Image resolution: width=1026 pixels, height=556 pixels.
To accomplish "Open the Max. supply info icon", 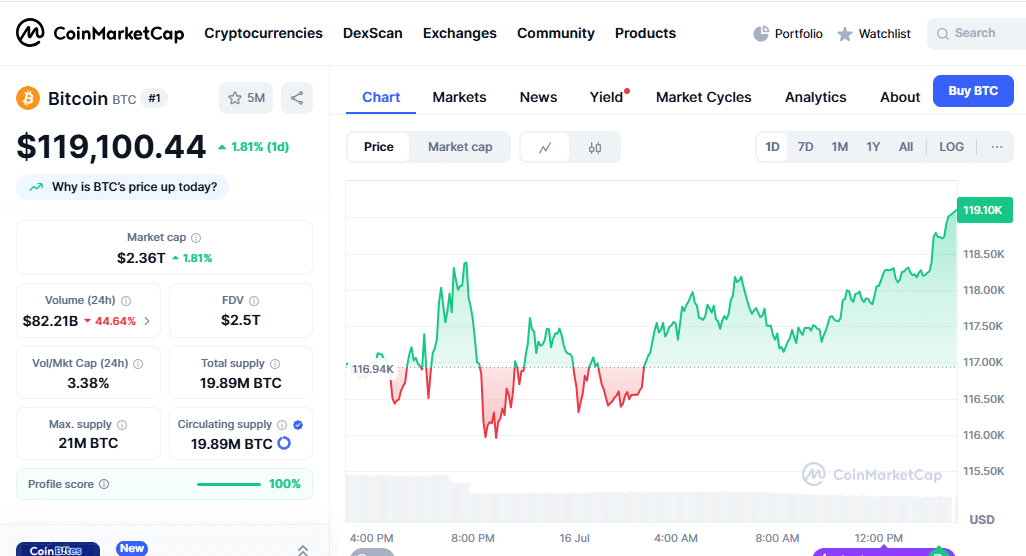I will pos(122,425).
